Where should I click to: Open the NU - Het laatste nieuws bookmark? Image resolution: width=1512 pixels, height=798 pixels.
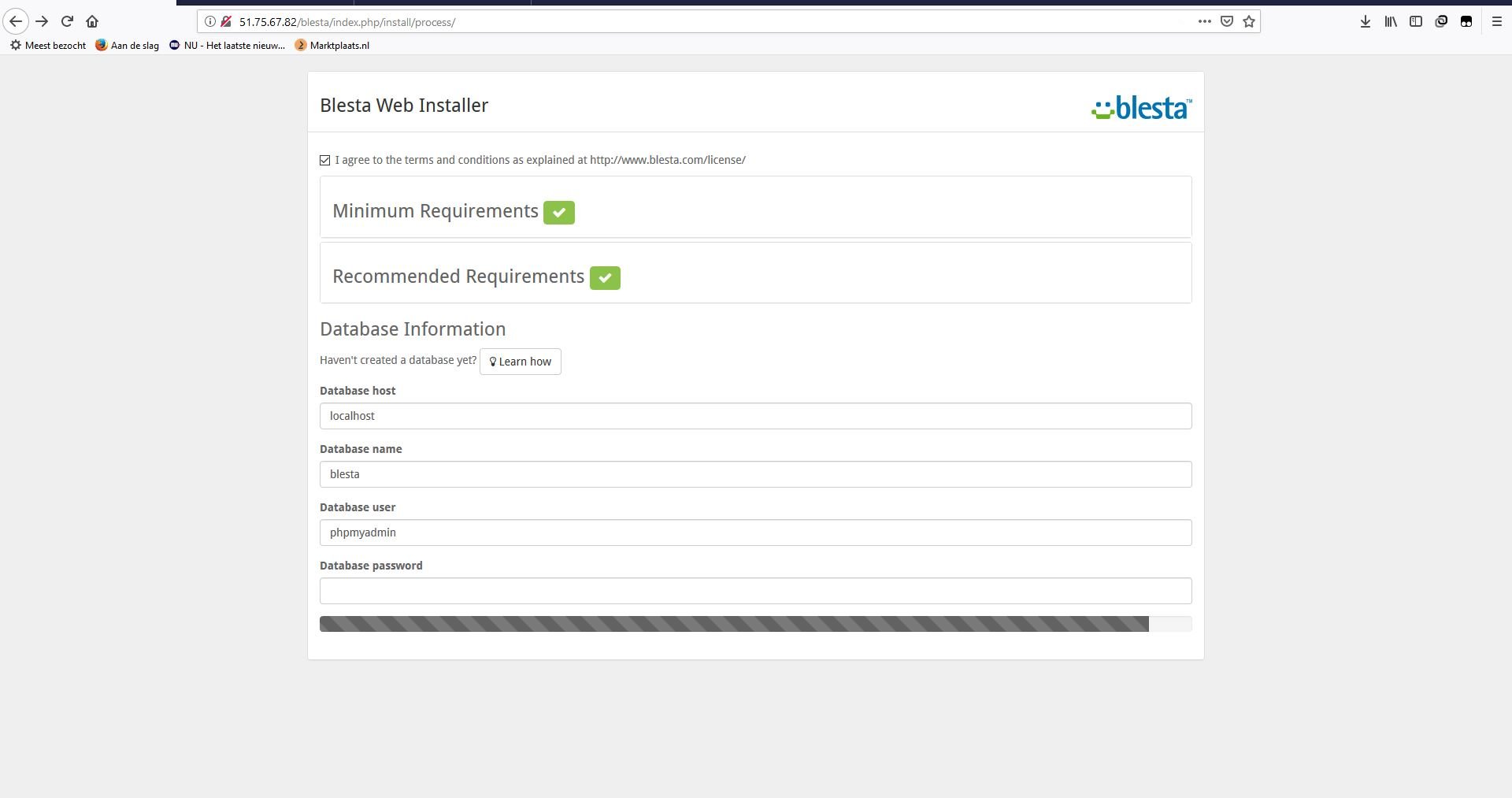[x=227, y=45]
